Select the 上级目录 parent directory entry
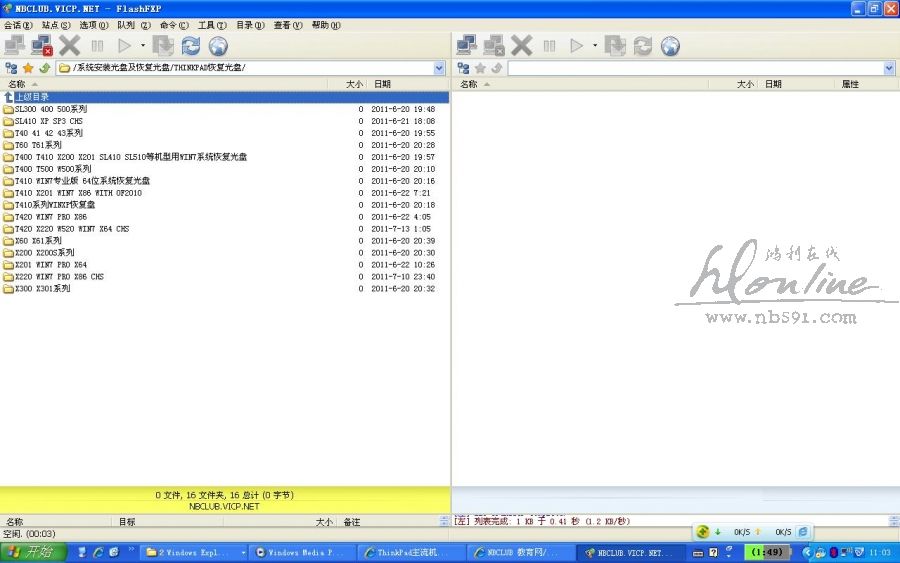The width and height of the screenshot is (900, 563). [31, 97]
